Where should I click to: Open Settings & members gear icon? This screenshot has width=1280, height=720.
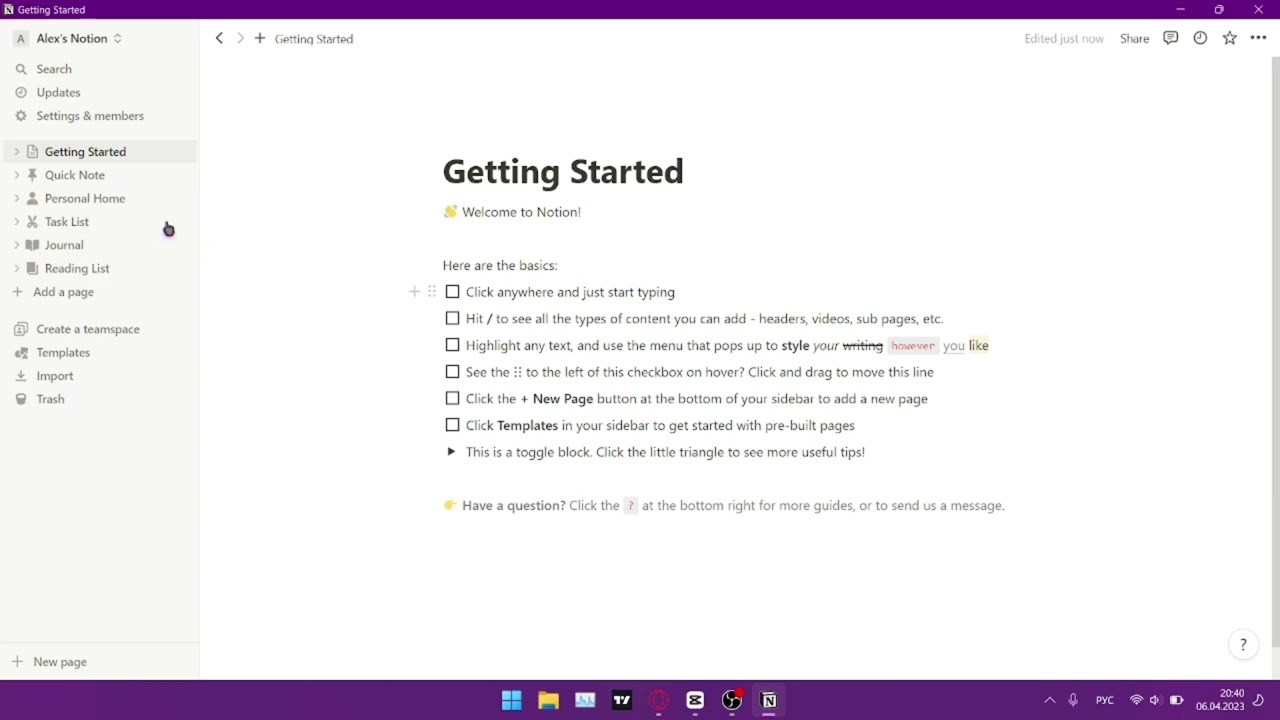point(20,116)
